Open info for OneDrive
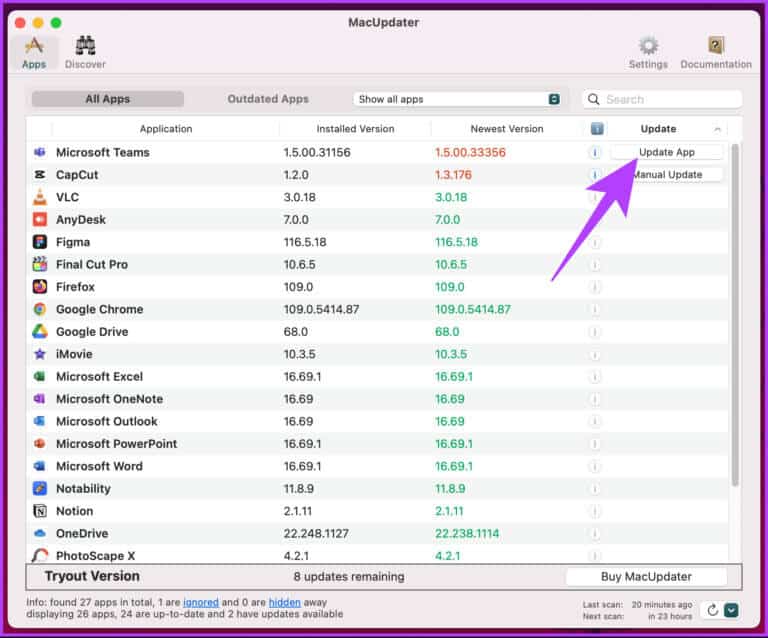This screenshot has height=638, width=768. click(595, 534)
